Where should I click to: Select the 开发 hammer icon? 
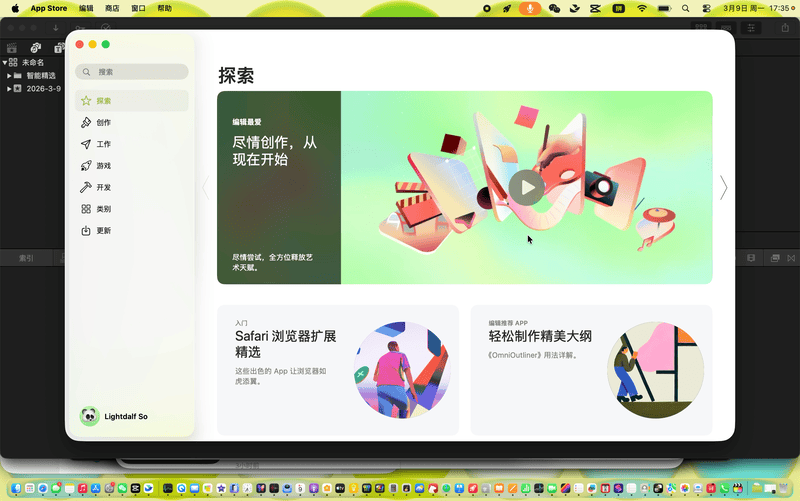click(87, 188)
